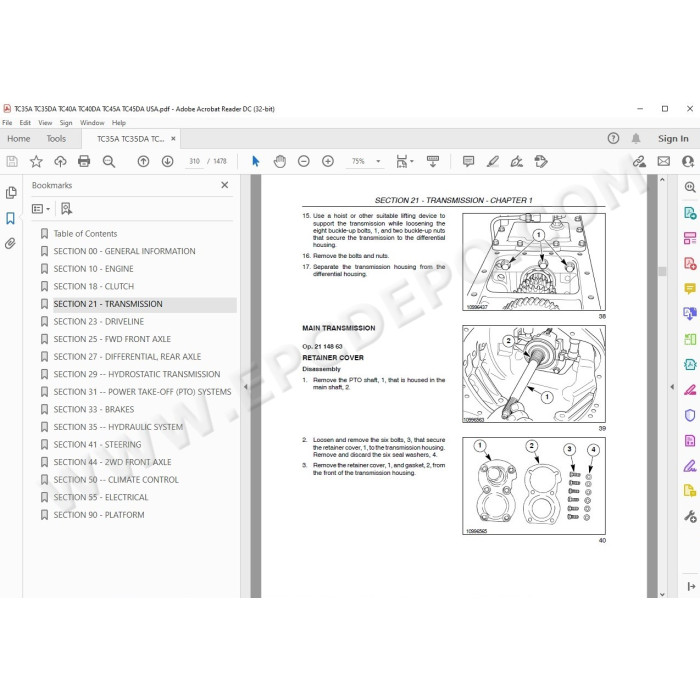The width and height of the screenshot is (700, 700).
Task: Find current bookmark icon
Action: 67,208
